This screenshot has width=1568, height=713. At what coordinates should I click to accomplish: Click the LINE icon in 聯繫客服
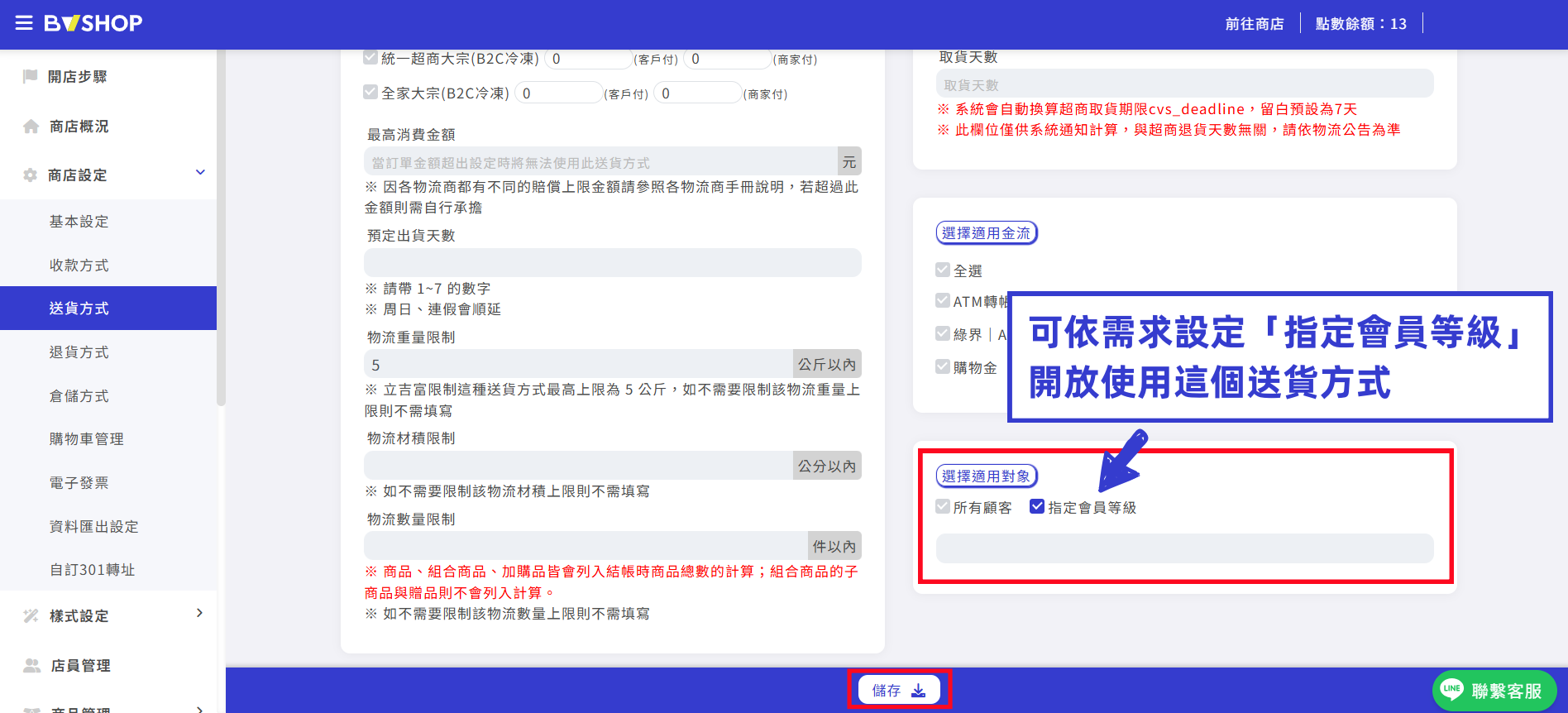[x=1452, y=689]
